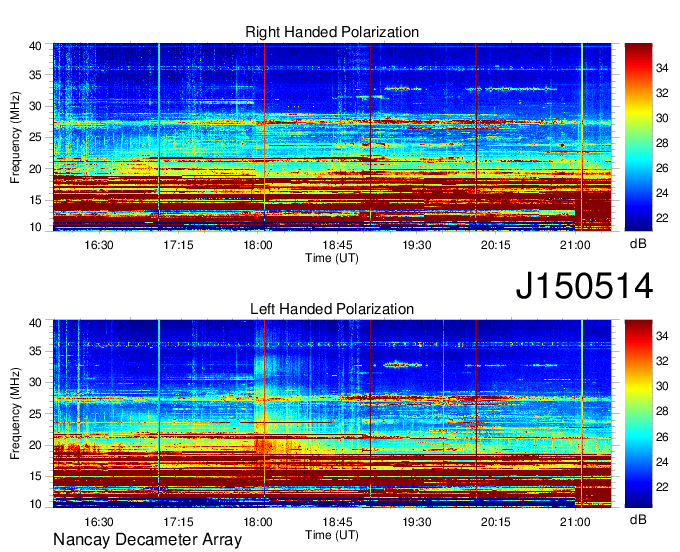Viewport: 680px width, 552px height.
Task: Click the 30 dB tick on right-handed colorbar
Action: pyautogui.click(x=662, y=118)
